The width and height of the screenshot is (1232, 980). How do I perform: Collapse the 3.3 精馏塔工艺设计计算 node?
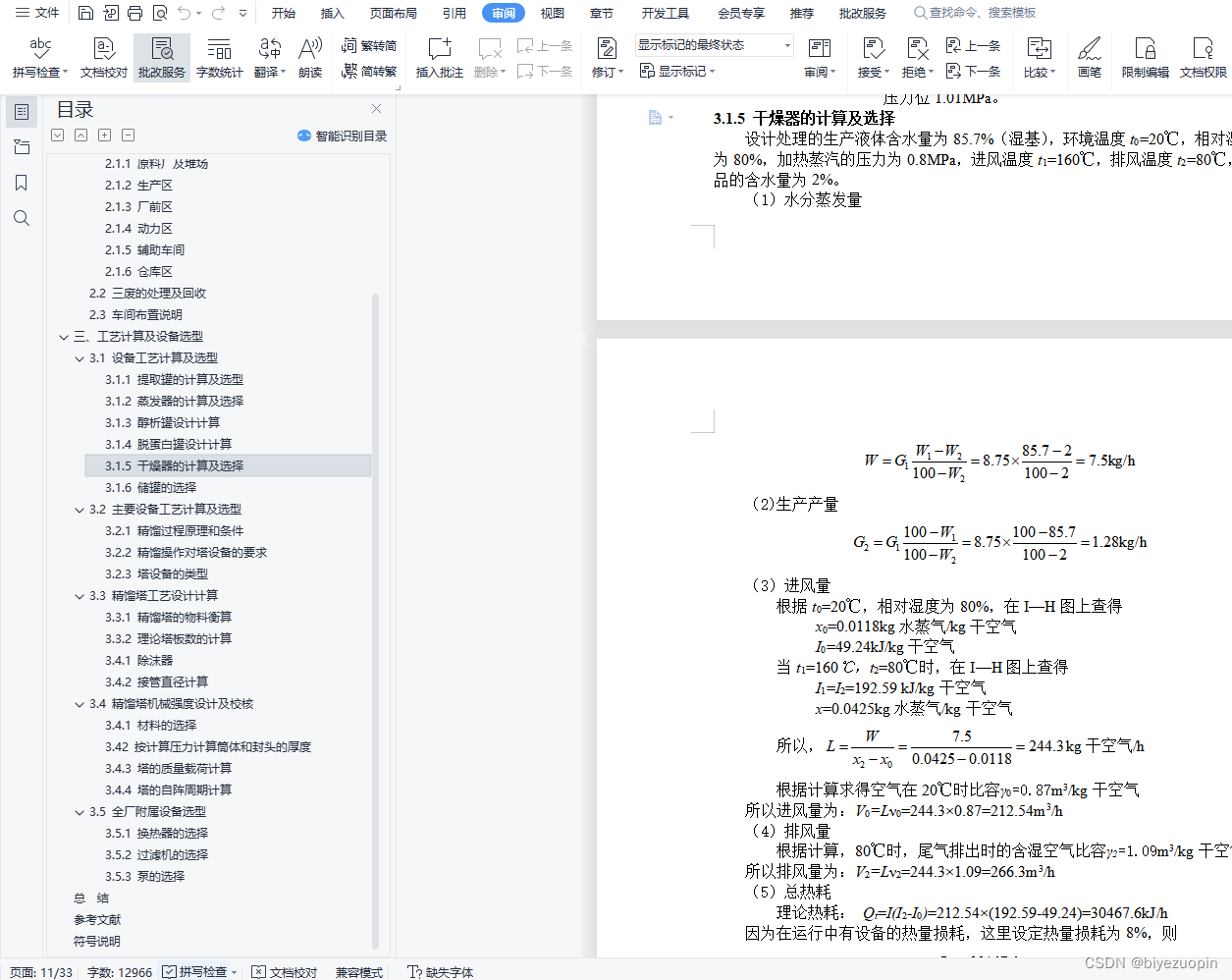coord(80,596)
